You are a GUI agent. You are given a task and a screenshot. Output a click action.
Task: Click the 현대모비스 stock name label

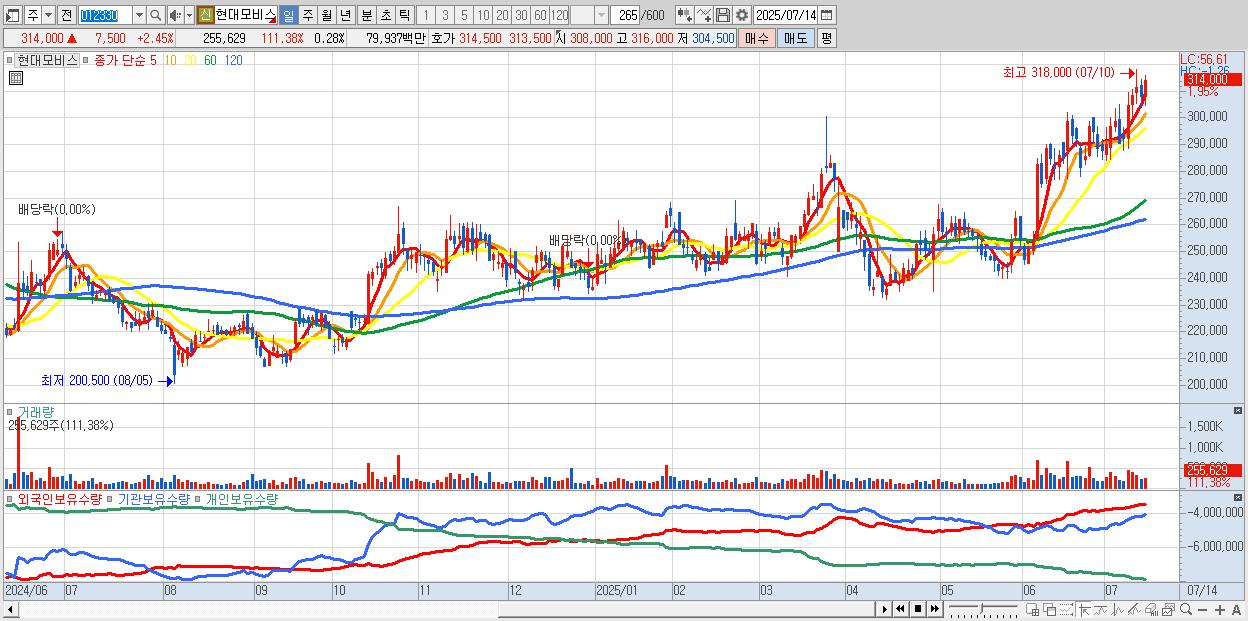(246, 15)
